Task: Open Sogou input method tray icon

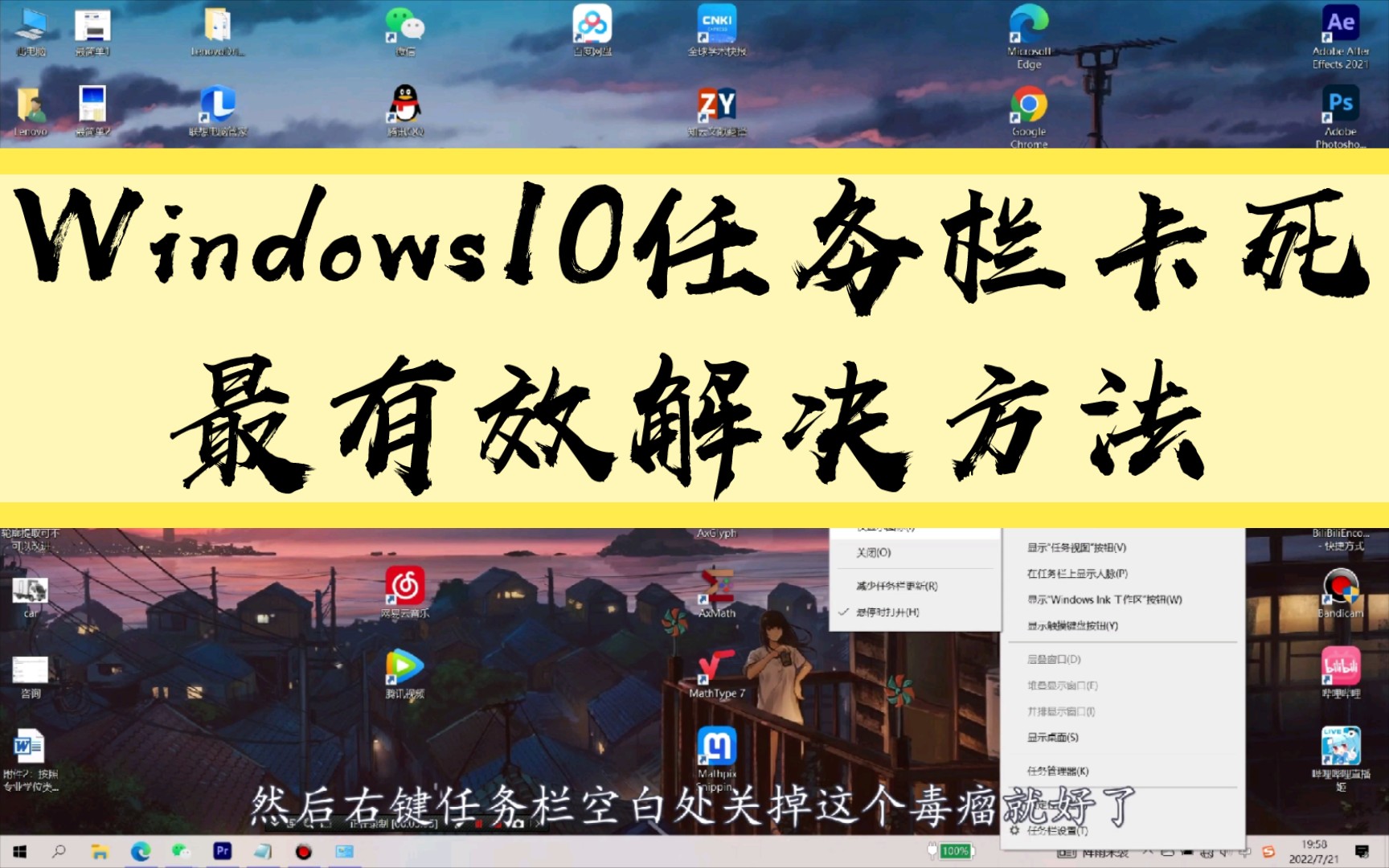Action: [x=1268, y=852]
